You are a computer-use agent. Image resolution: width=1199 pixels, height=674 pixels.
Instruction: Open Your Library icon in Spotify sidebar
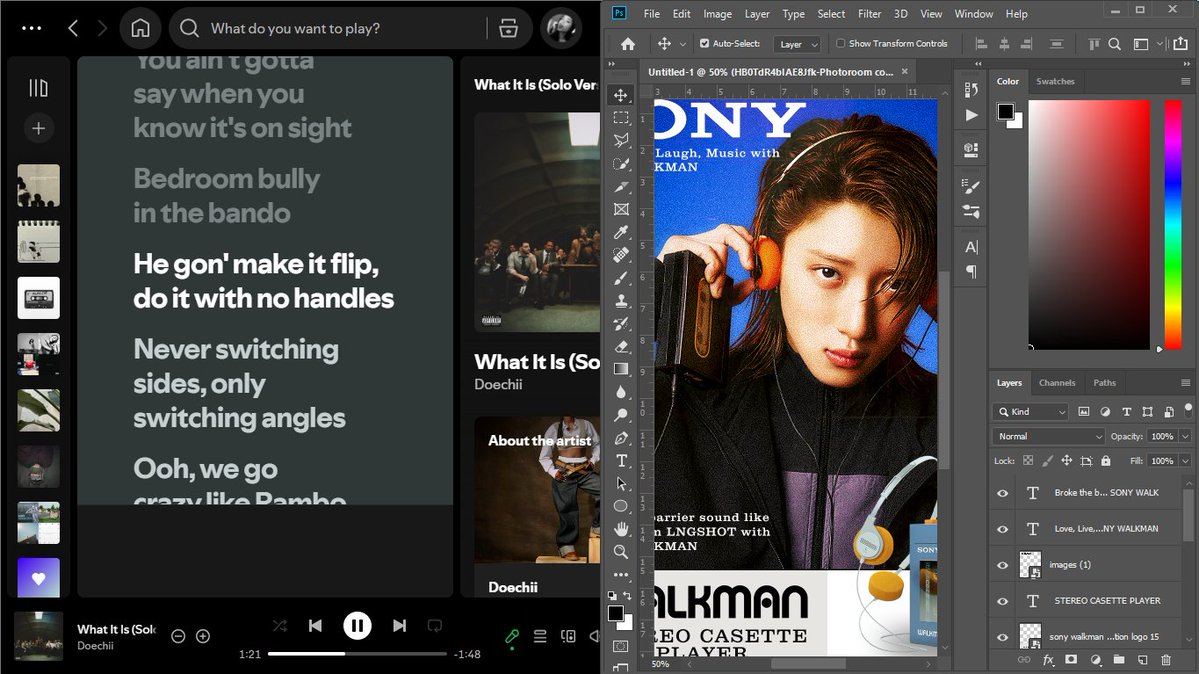pyautogui.click(x=38, y=88)
